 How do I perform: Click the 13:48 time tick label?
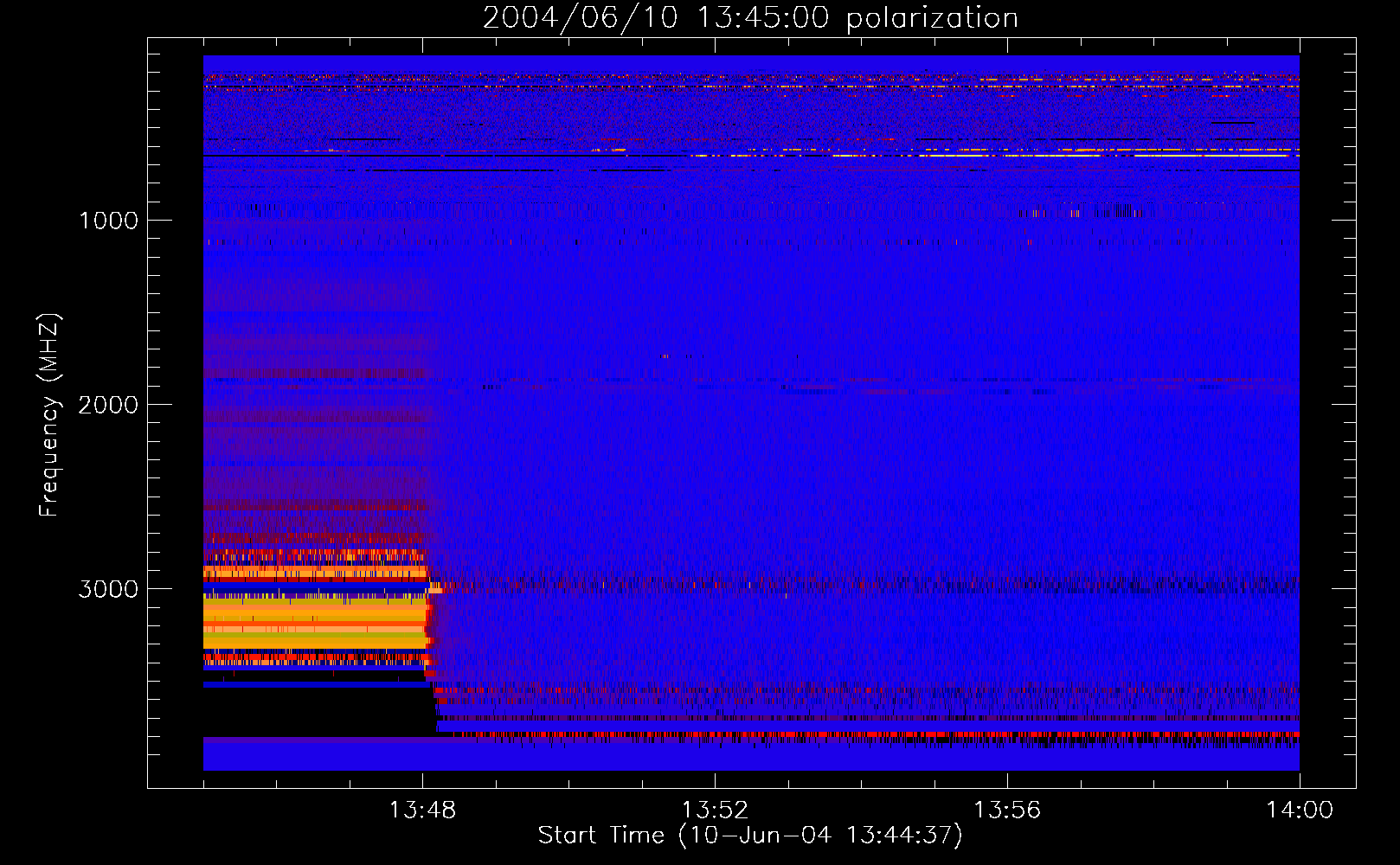click(422, 810)
